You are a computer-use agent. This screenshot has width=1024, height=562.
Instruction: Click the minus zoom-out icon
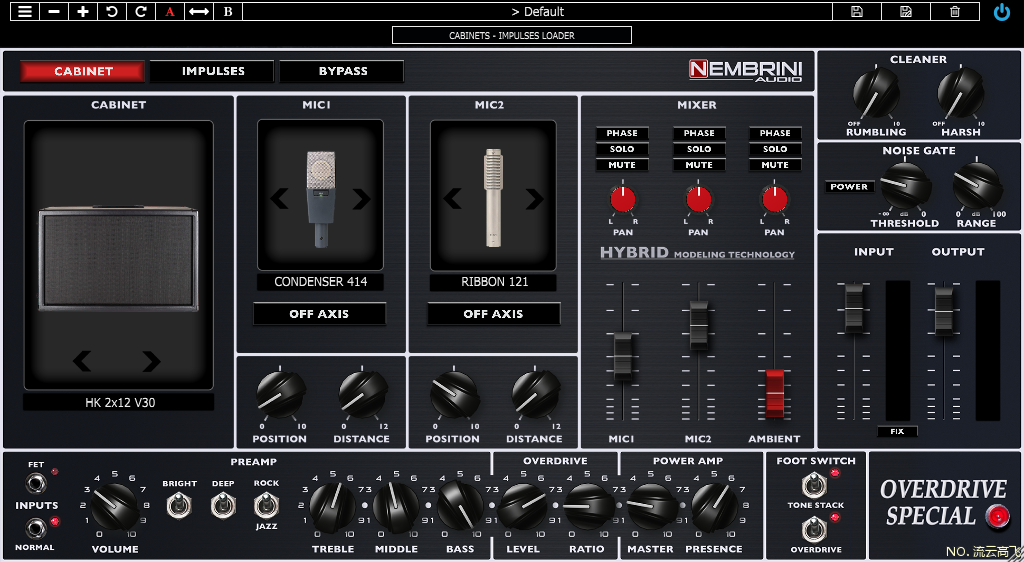(x=54, y=12)
